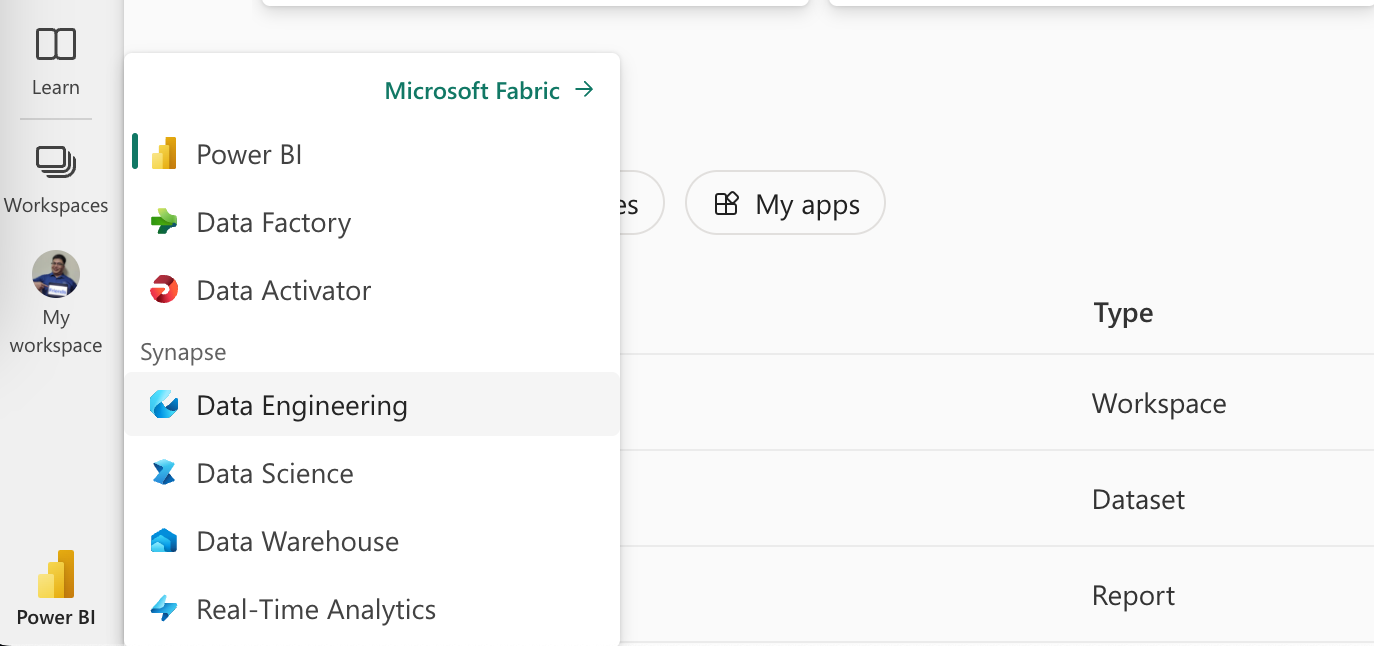
Task: Click the arrow next to Microsoft Fabric
Action: (x=585, y=90)
